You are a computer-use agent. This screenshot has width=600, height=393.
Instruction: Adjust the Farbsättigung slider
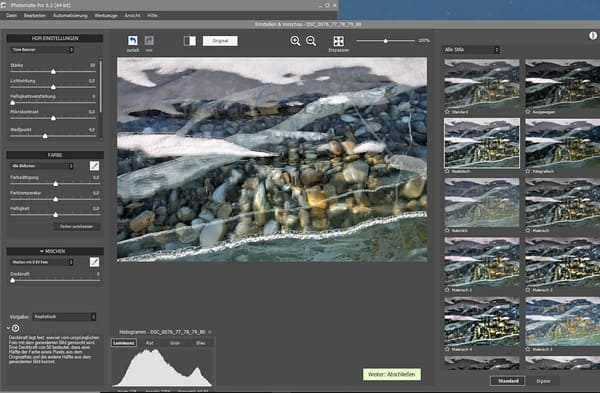[55, 184]
